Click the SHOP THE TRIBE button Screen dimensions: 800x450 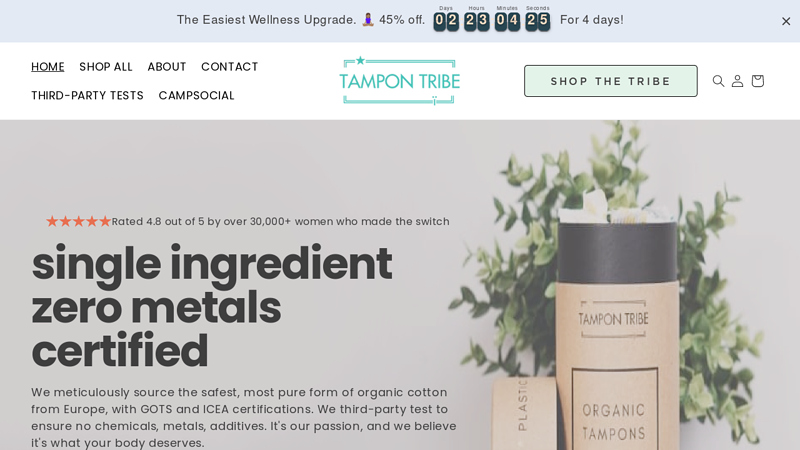coord(611,81)
